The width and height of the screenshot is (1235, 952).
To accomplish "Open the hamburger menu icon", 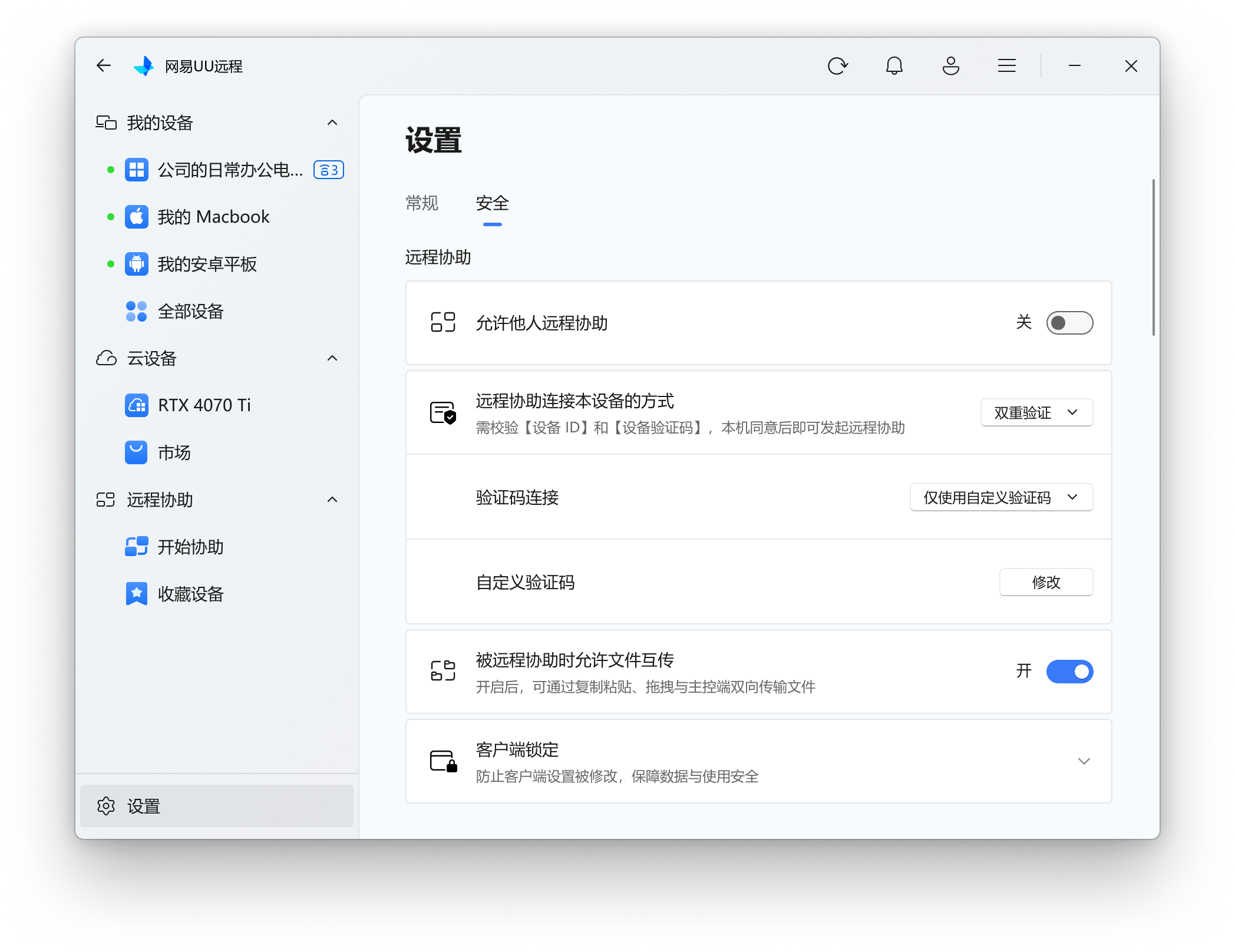I will pyautogui.click(x=1007, y=65).
